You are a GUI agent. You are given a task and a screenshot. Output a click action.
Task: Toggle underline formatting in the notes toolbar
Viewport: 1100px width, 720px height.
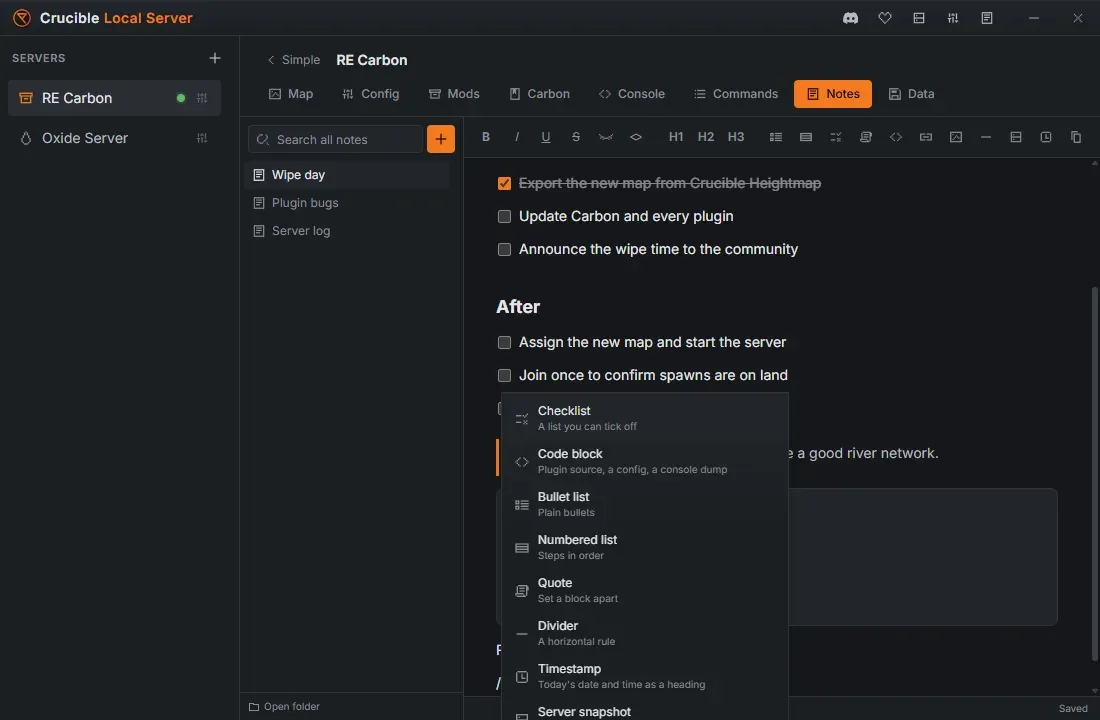[x=546, y=137]
